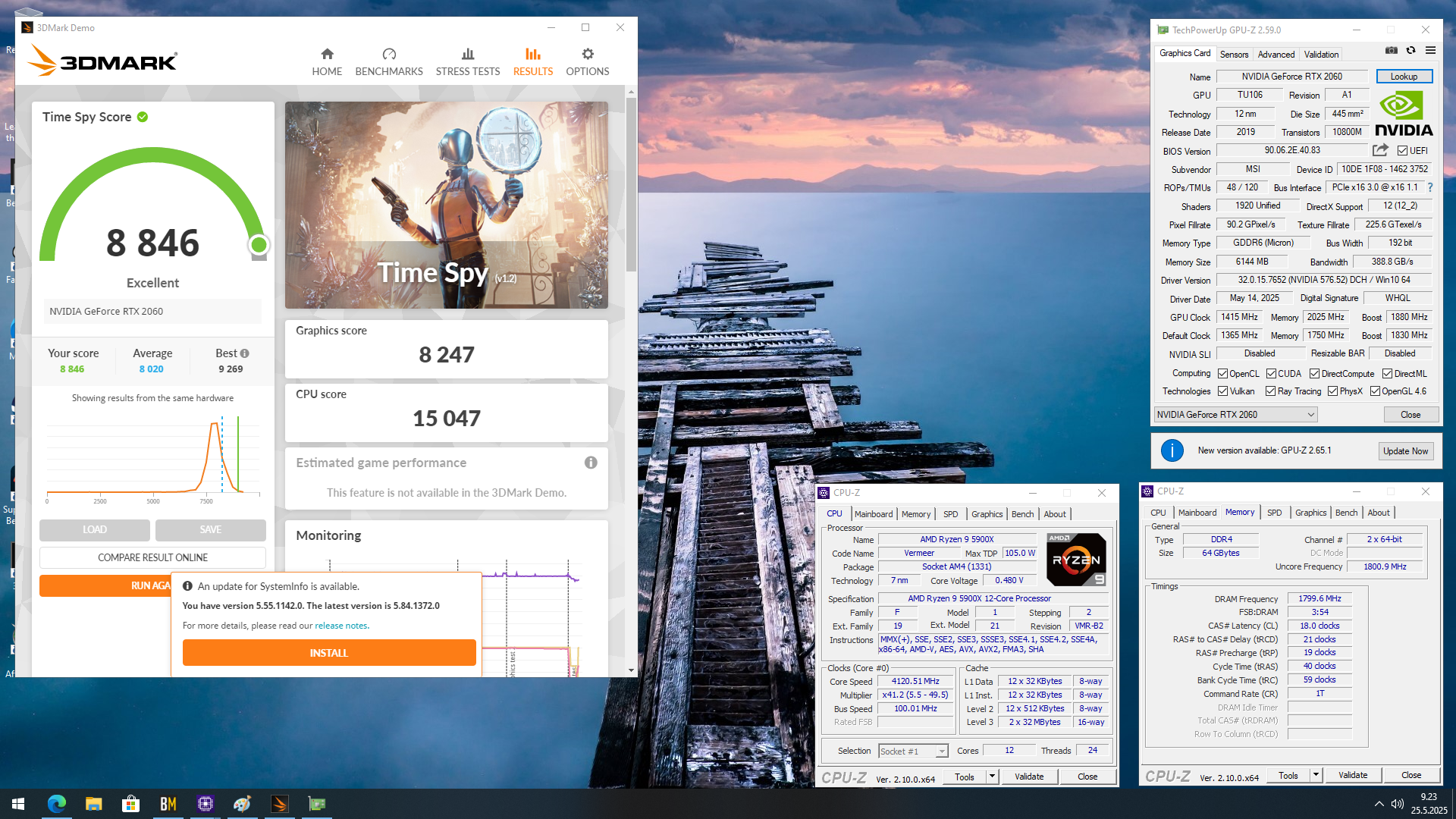This screenshot has width=1456, height=819.
Task: Click info icon next to Best score
Action: [244, 353]
